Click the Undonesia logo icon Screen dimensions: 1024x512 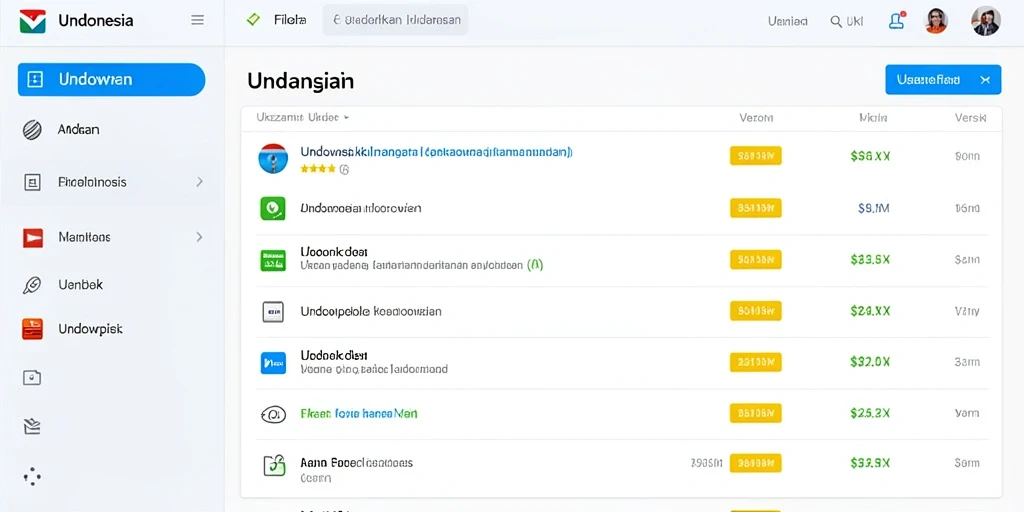pyautogui.click(x=32, y=21)
